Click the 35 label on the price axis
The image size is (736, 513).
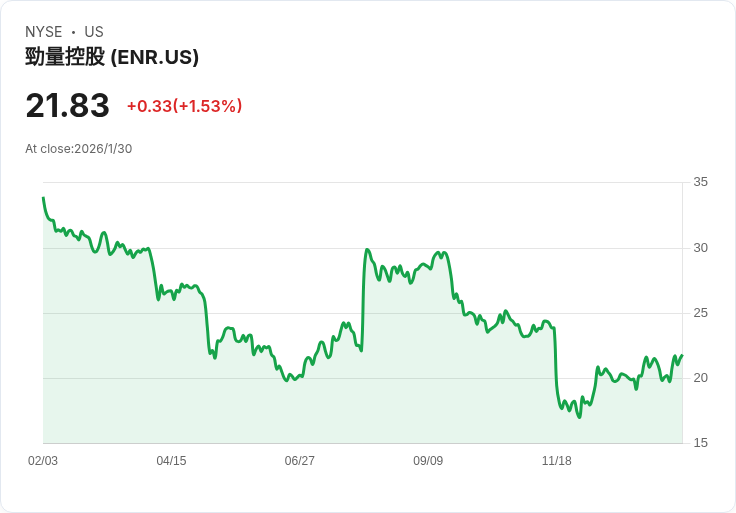click(x=700, y=182)
